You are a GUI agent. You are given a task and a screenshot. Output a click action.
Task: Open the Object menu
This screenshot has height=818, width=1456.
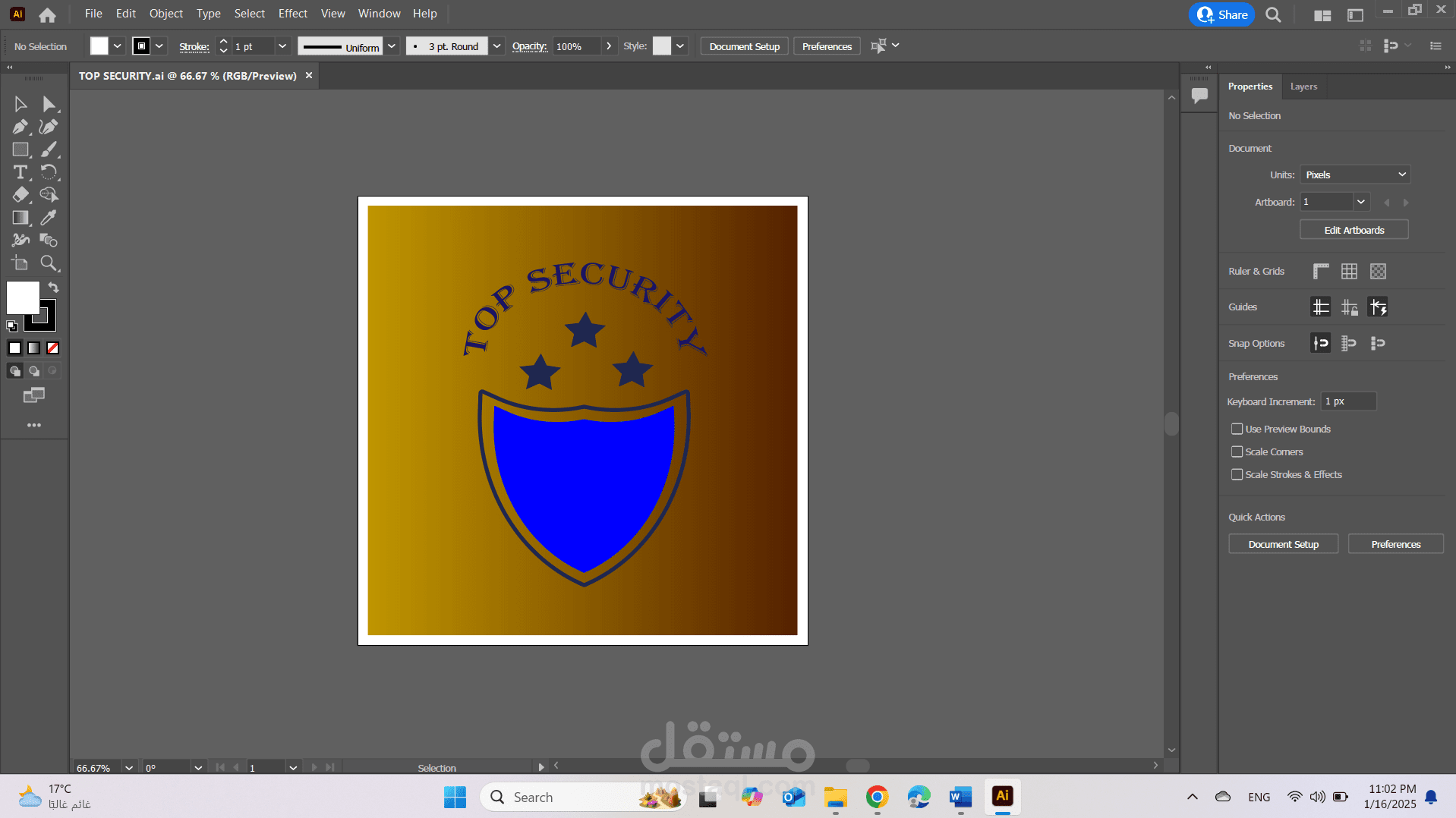coord(166,14)
